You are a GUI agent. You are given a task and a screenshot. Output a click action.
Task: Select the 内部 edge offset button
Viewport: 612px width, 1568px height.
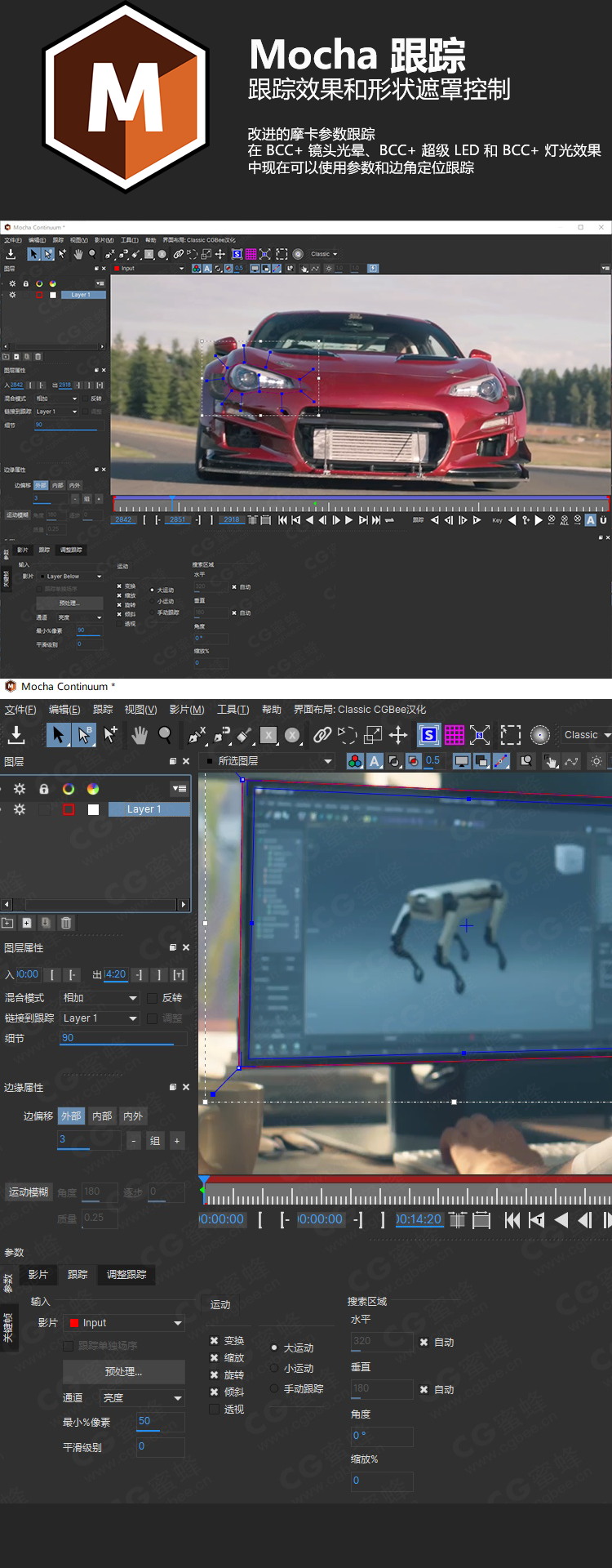click(x=102, y=1116)
